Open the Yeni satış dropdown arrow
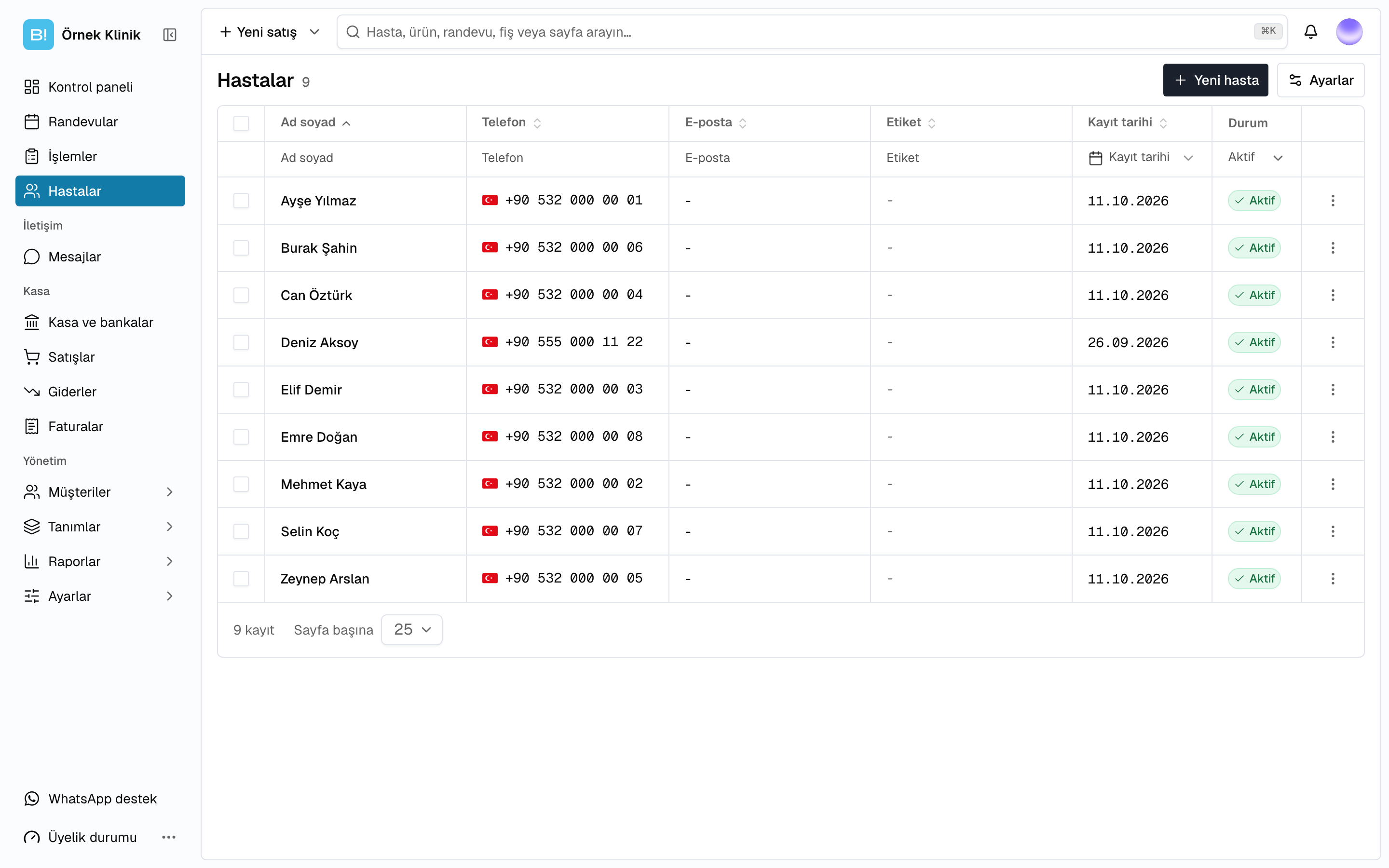The image size is (1389, 868). (314, 32)
